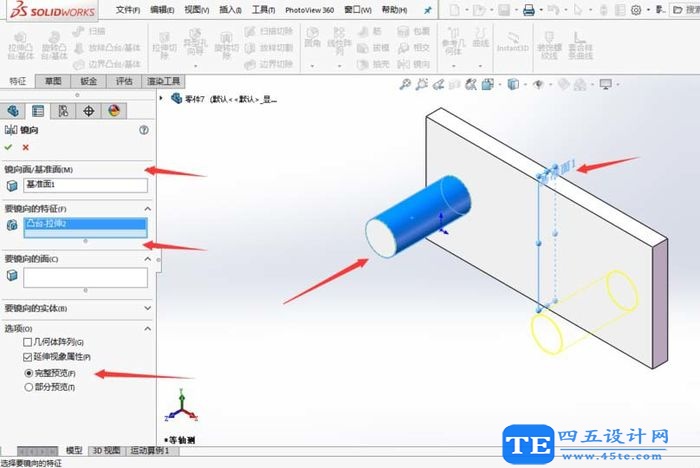Click the Print icon in top toolbar
The height and width of the screenshot is (468, 700).
529,10
